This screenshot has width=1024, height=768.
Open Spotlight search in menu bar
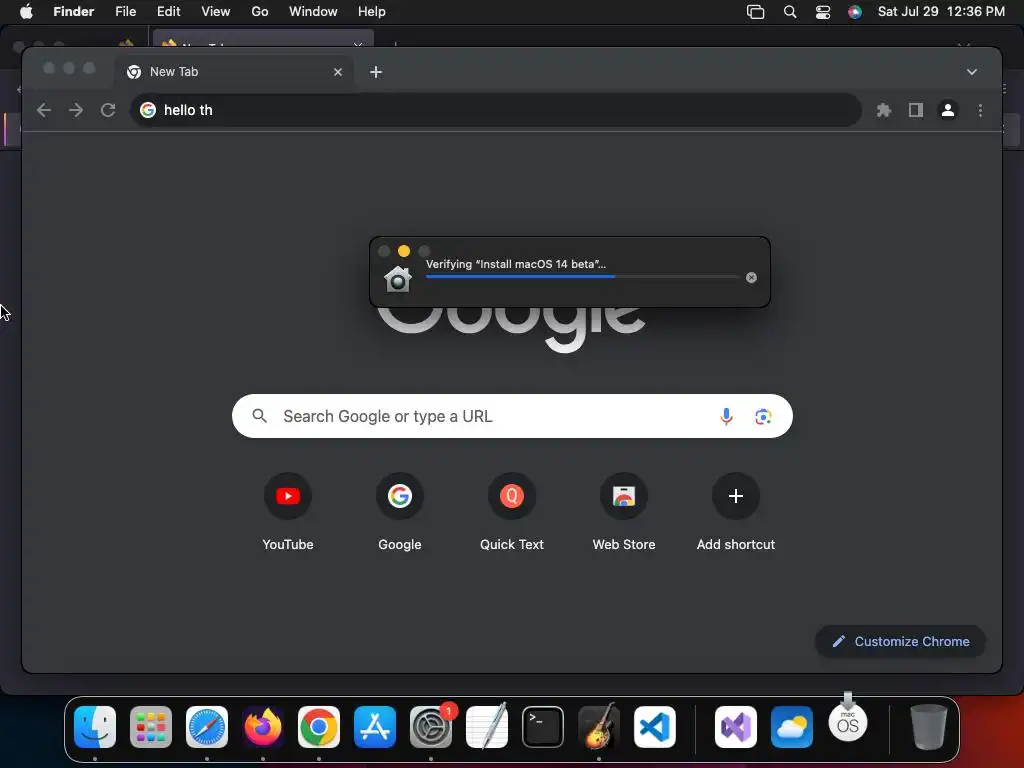pos(790,12)
